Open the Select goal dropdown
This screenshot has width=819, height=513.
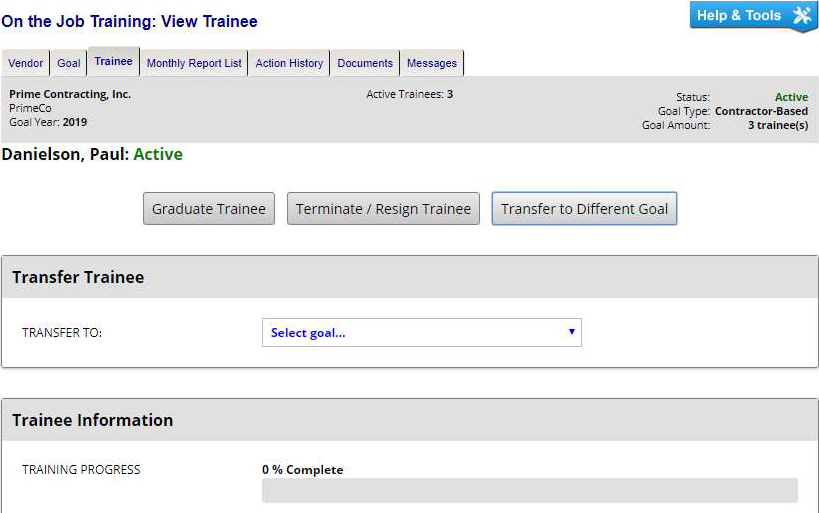pos(421,333)
